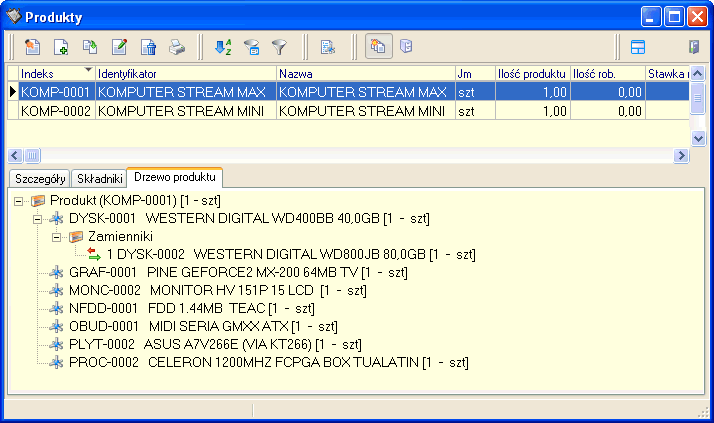Click the Jm column header
Image resolution: width=714 pixels, height=423 pixels.
pos(475,74)
